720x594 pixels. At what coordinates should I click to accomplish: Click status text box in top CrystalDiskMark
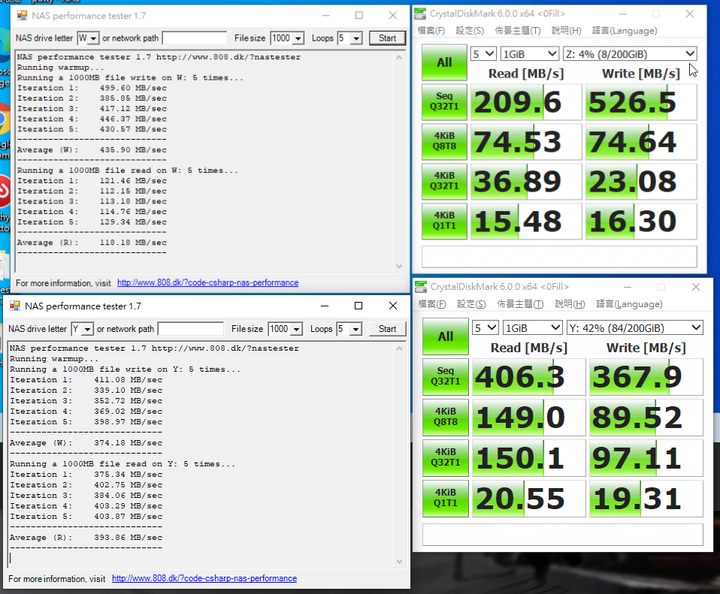[x=559, y=257]
